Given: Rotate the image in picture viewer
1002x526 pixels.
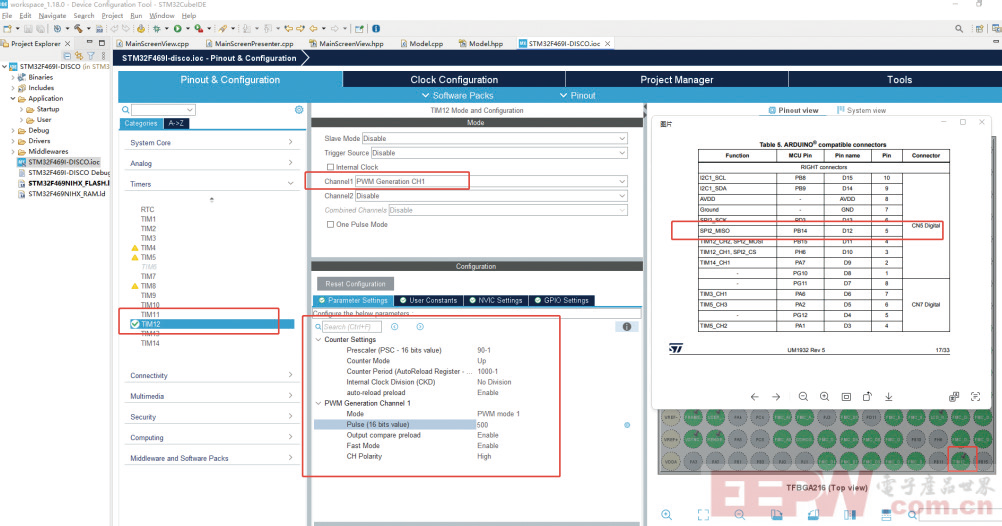Looking at the screenshot, I should click(867, 397).
